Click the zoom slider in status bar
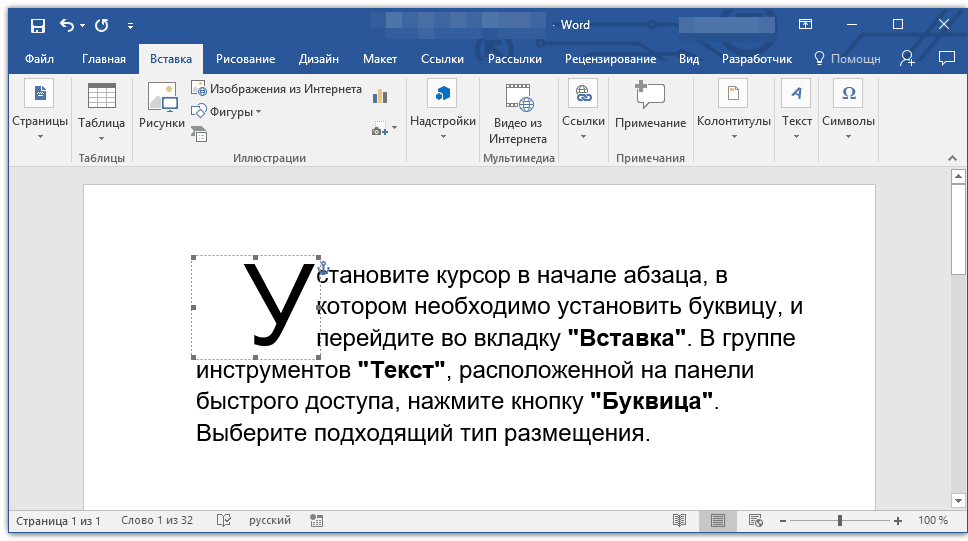 840,521
